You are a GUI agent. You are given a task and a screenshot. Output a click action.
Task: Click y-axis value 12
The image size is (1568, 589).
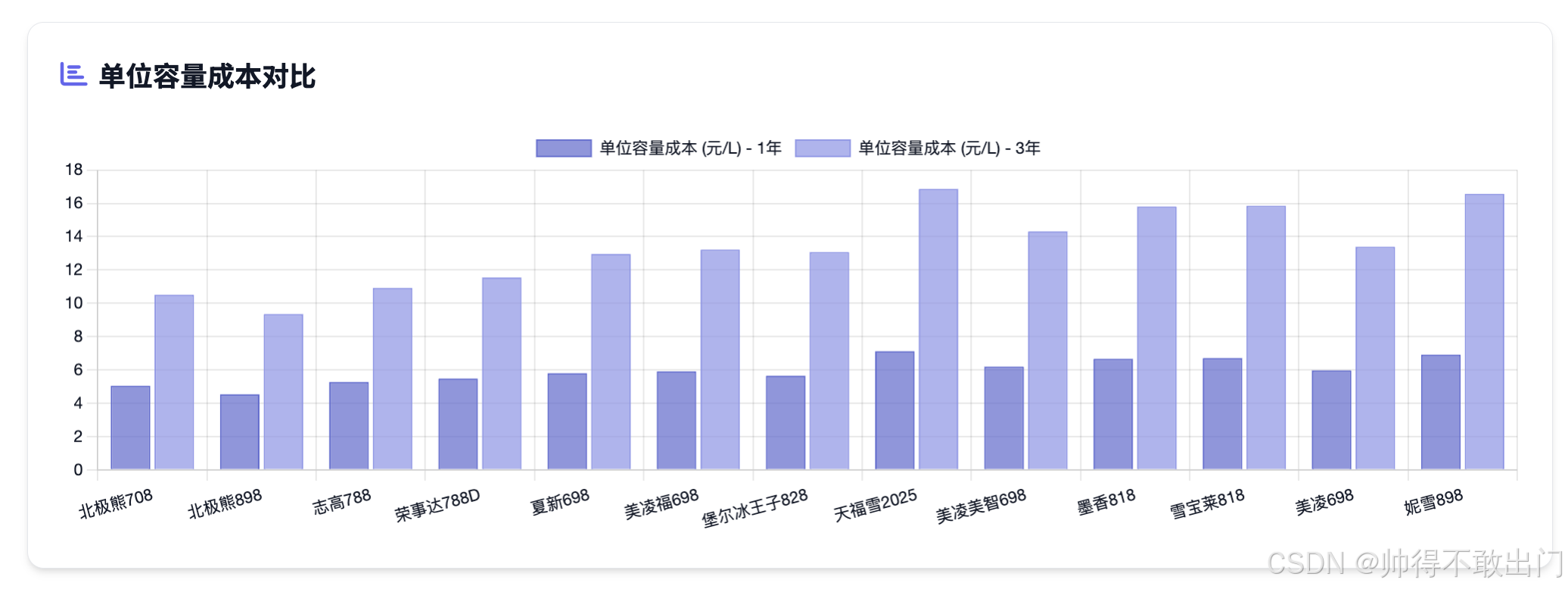coord(74,270)
